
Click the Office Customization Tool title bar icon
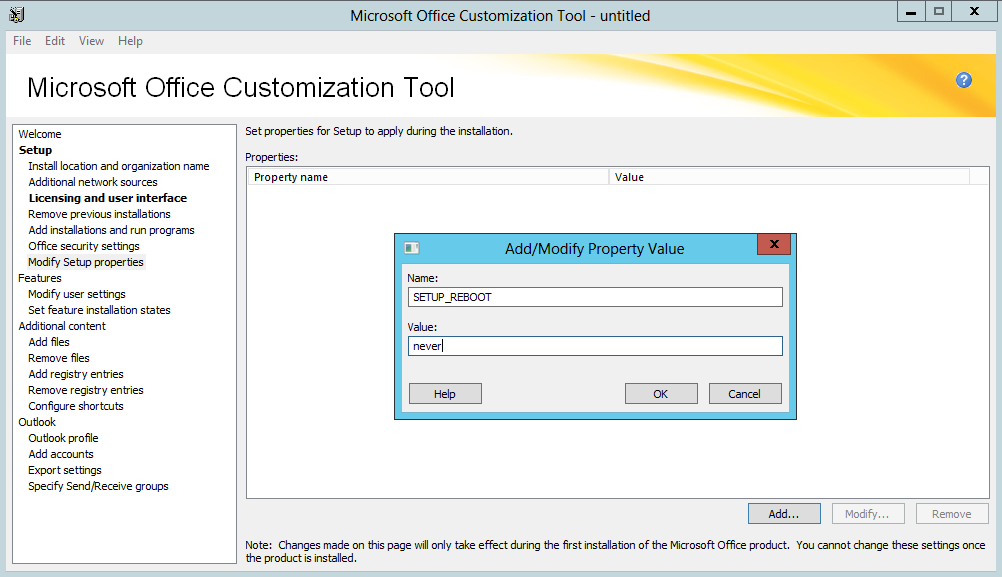point(17,14)
